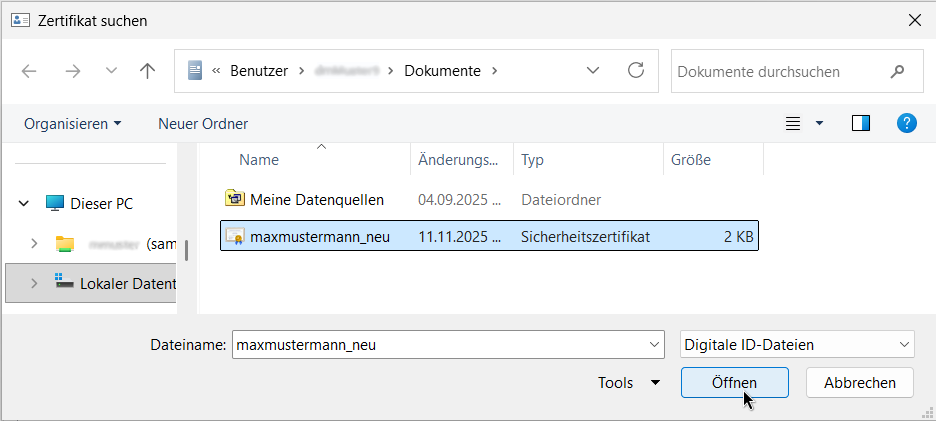Sort by Größe column header
Viewport: 936px width, 421px height.
coord(691,160)
